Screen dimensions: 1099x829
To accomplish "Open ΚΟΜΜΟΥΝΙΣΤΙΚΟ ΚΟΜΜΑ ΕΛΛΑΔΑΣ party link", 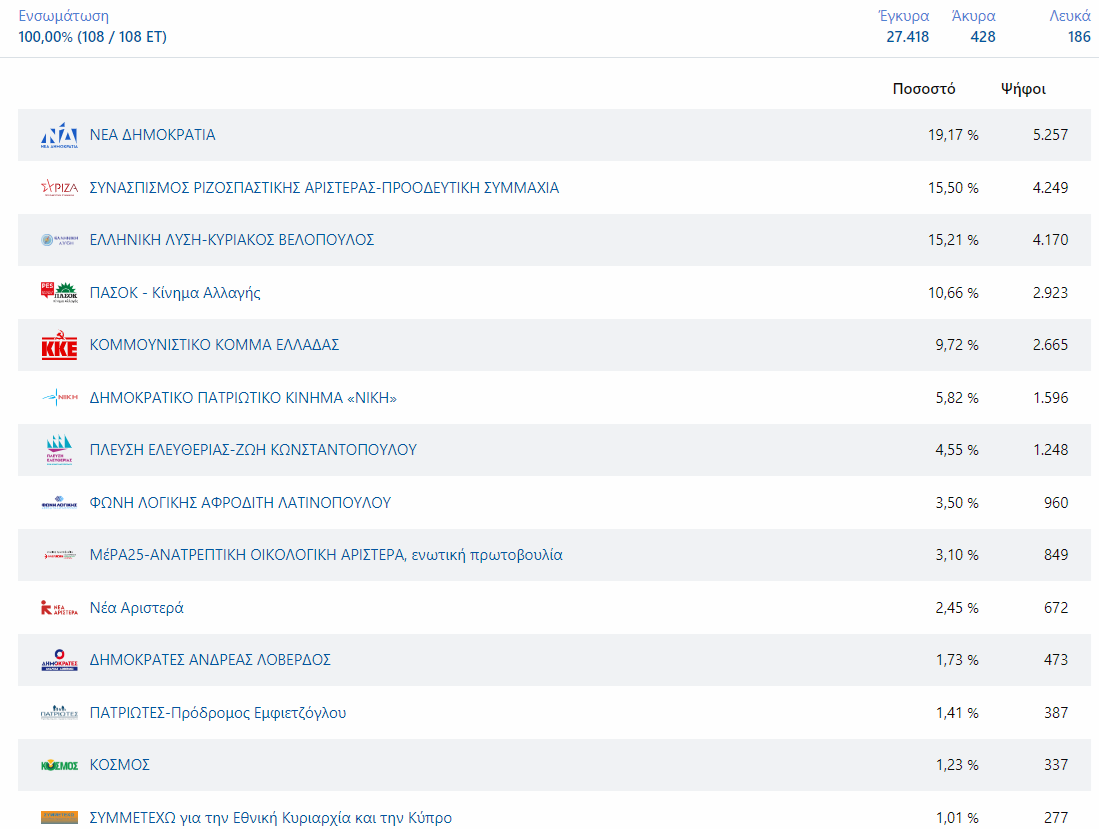I will 214,345.
